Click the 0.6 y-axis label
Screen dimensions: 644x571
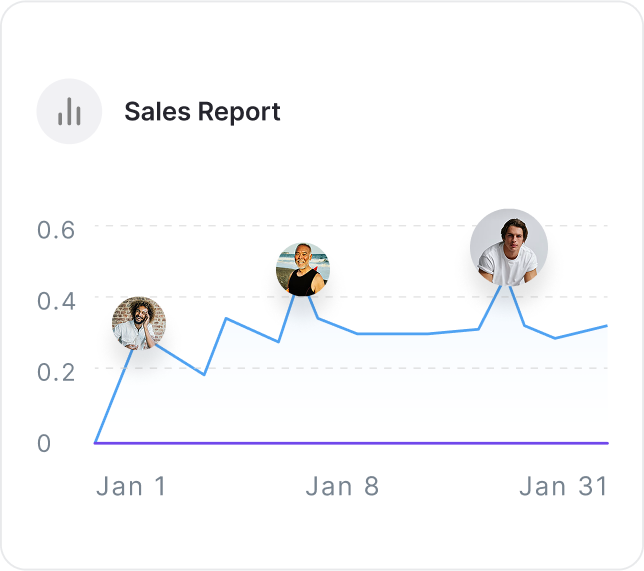pyautogui.click(x=57, y=230)
